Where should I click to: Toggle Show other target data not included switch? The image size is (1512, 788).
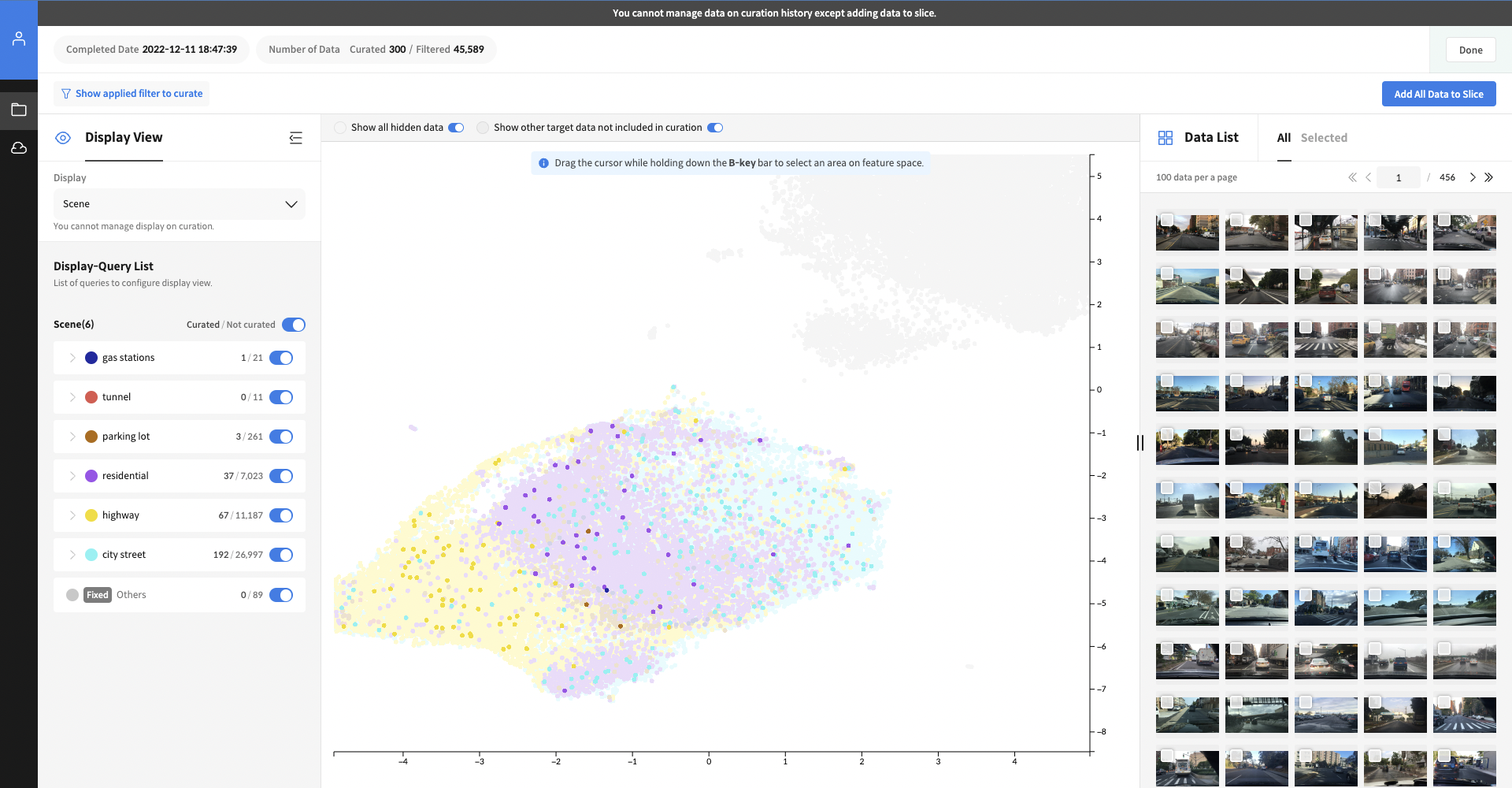pyautogui.click(x=715, y=128)
